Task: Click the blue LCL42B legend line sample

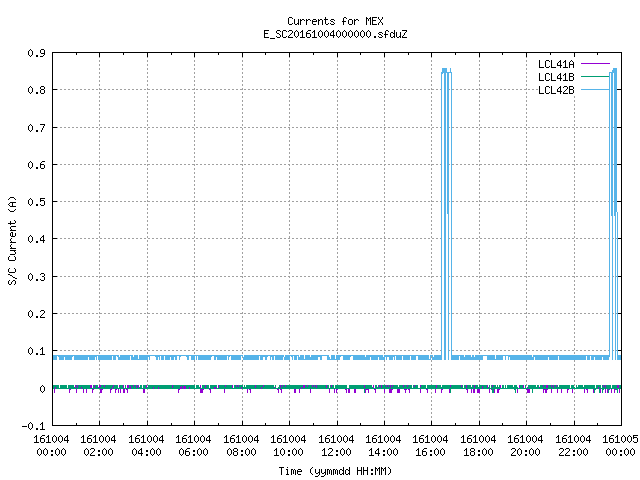Action: point(595,90)
